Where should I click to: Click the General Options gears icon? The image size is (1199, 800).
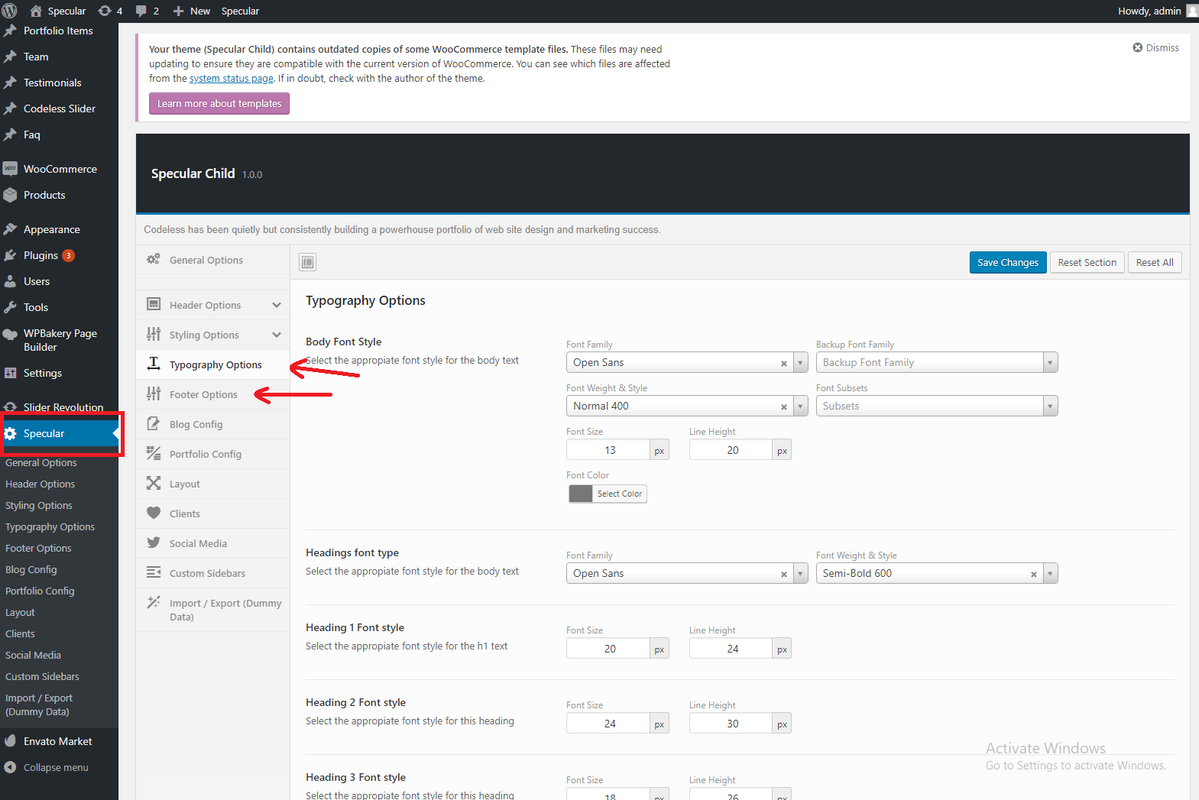[x=154, y=259]
